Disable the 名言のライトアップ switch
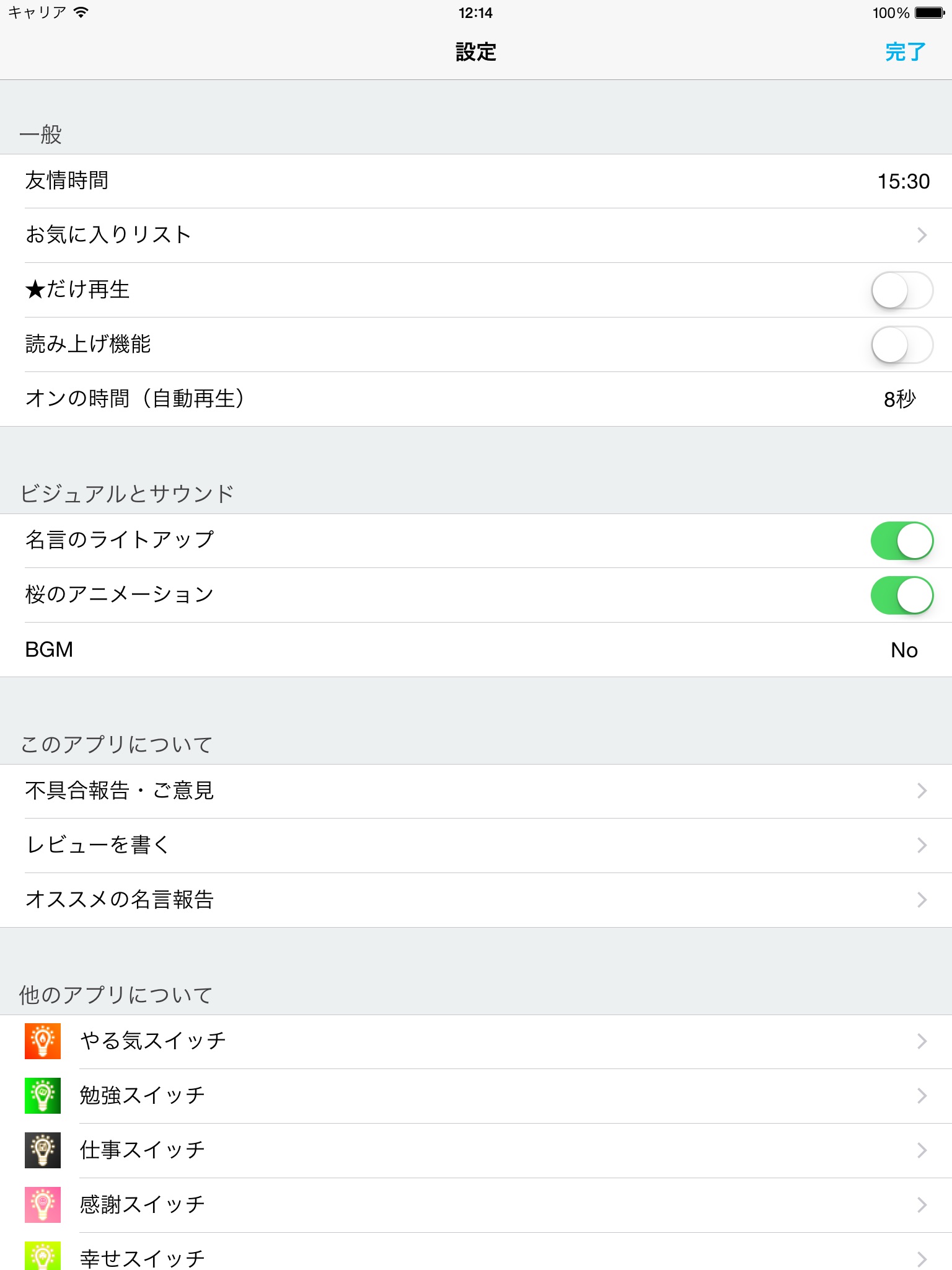952x1270 pixels. (902, 541)
